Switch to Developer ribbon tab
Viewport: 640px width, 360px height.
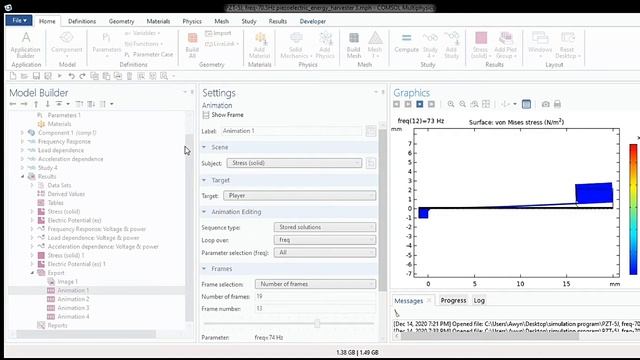pos(313,21)
